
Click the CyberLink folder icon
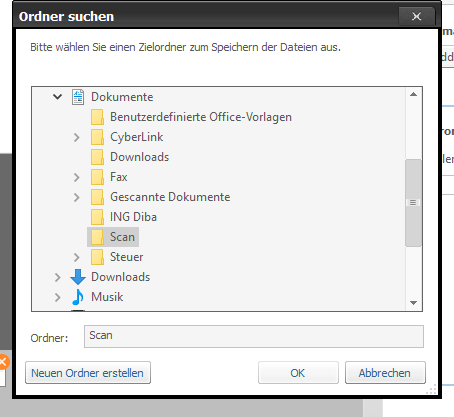[97, 137]
